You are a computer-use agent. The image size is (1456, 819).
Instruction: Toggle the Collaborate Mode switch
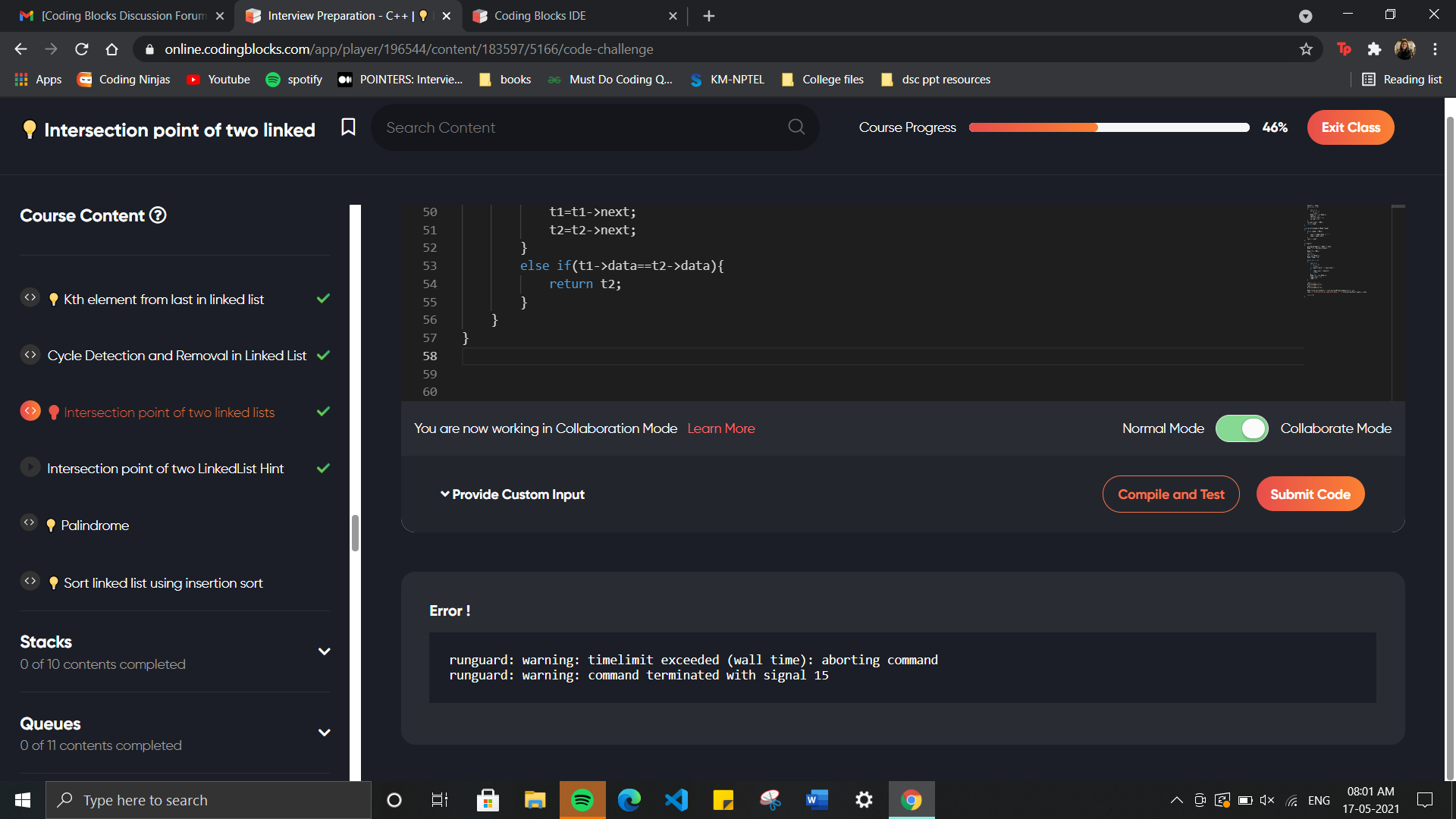pos(1241,428)
